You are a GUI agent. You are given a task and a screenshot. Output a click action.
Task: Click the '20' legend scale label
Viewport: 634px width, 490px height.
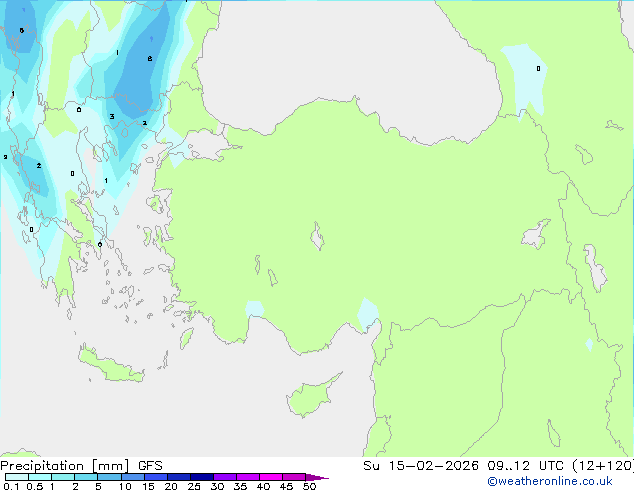(x=171, y=486)
